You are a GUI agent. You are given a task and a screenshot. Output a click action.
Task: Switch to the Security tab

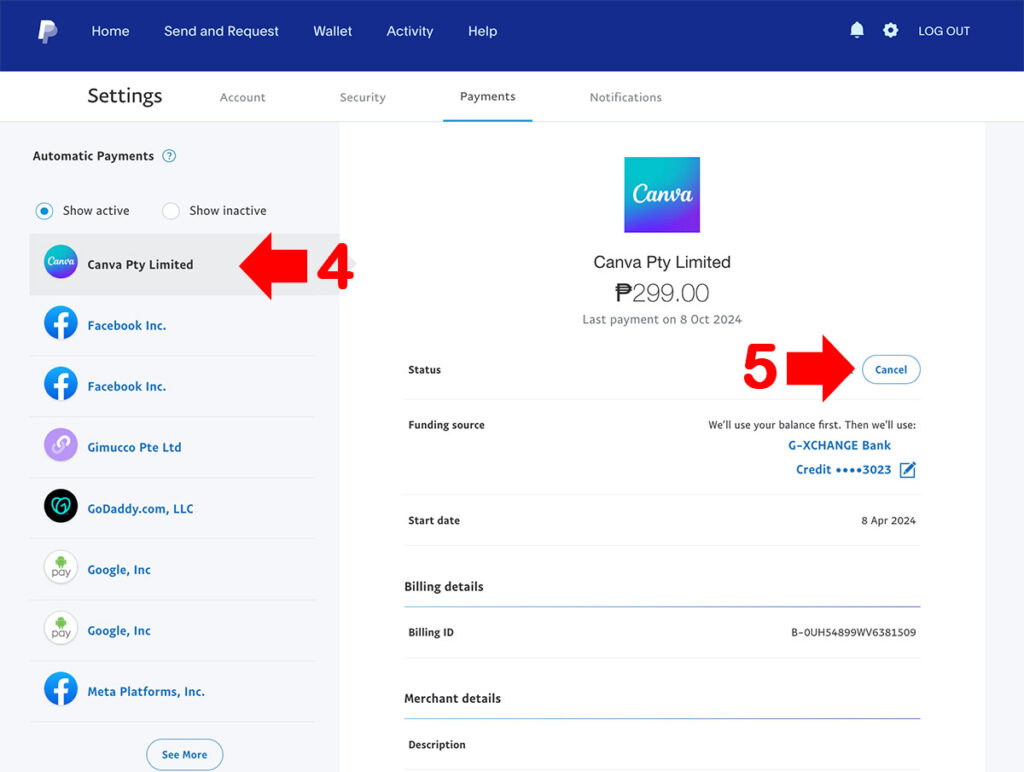click(x=362, y=97)
